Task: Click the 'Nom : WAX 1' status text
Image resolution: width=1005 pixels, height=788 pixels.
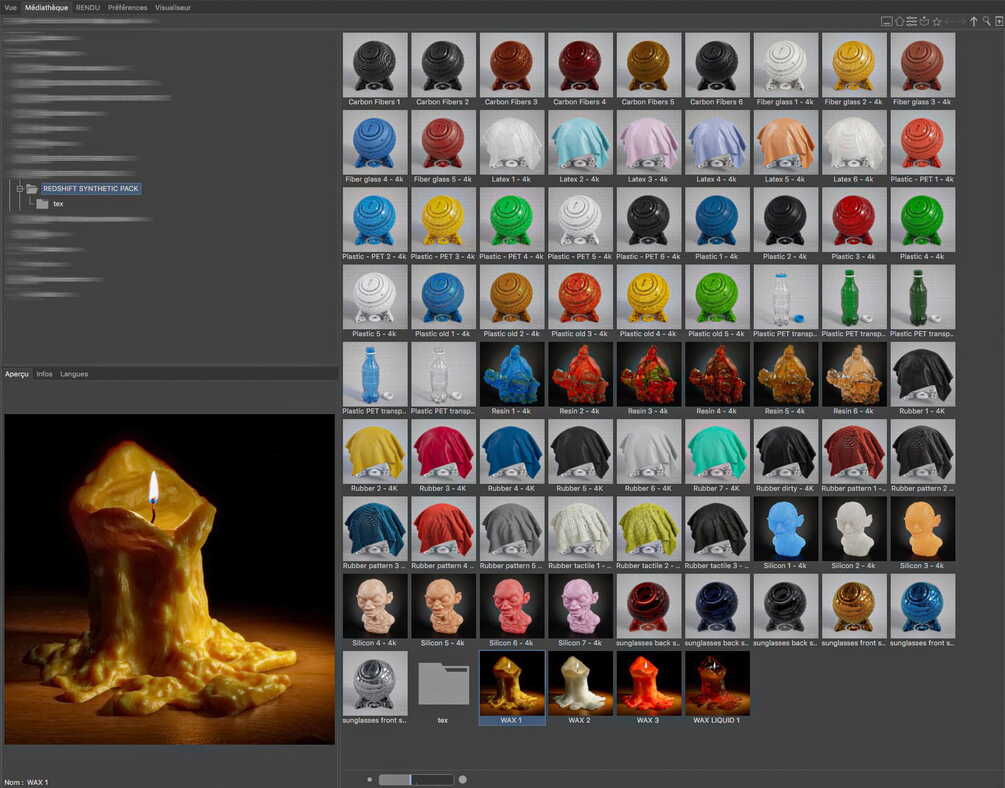Action: [26, 782]
